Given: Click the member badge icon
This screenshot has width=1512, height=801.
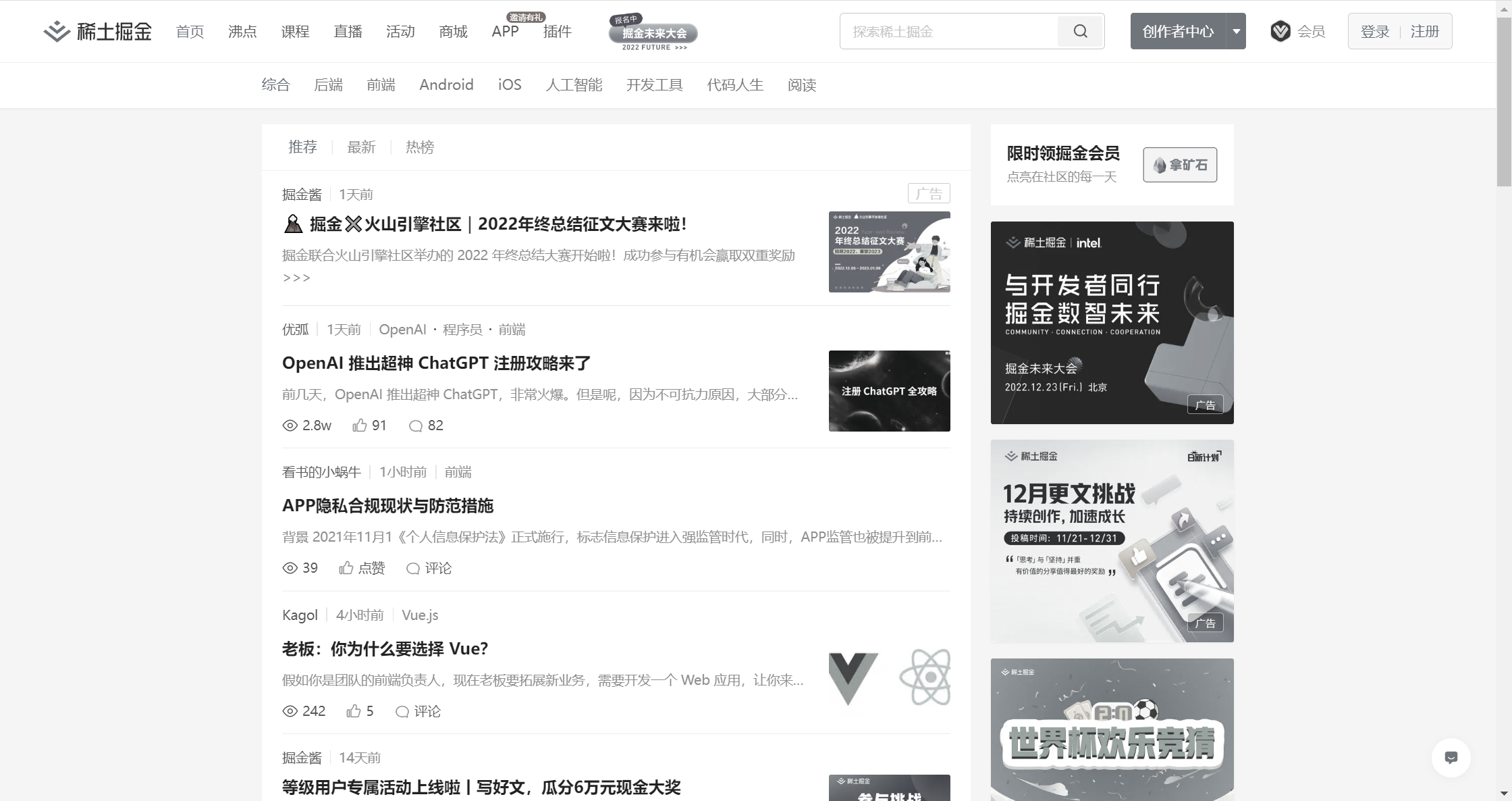Looking at the screenshot, I should coord(1280,32).
